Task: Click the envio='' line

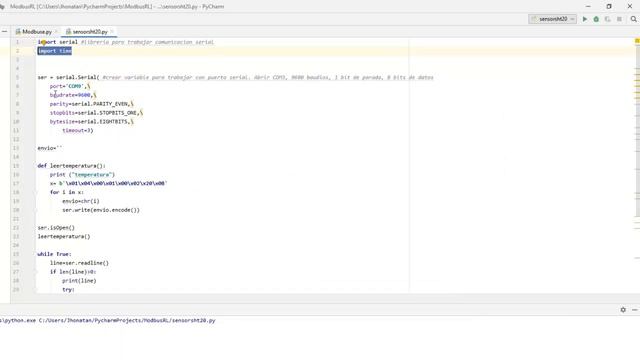Action: coord(50,148)
